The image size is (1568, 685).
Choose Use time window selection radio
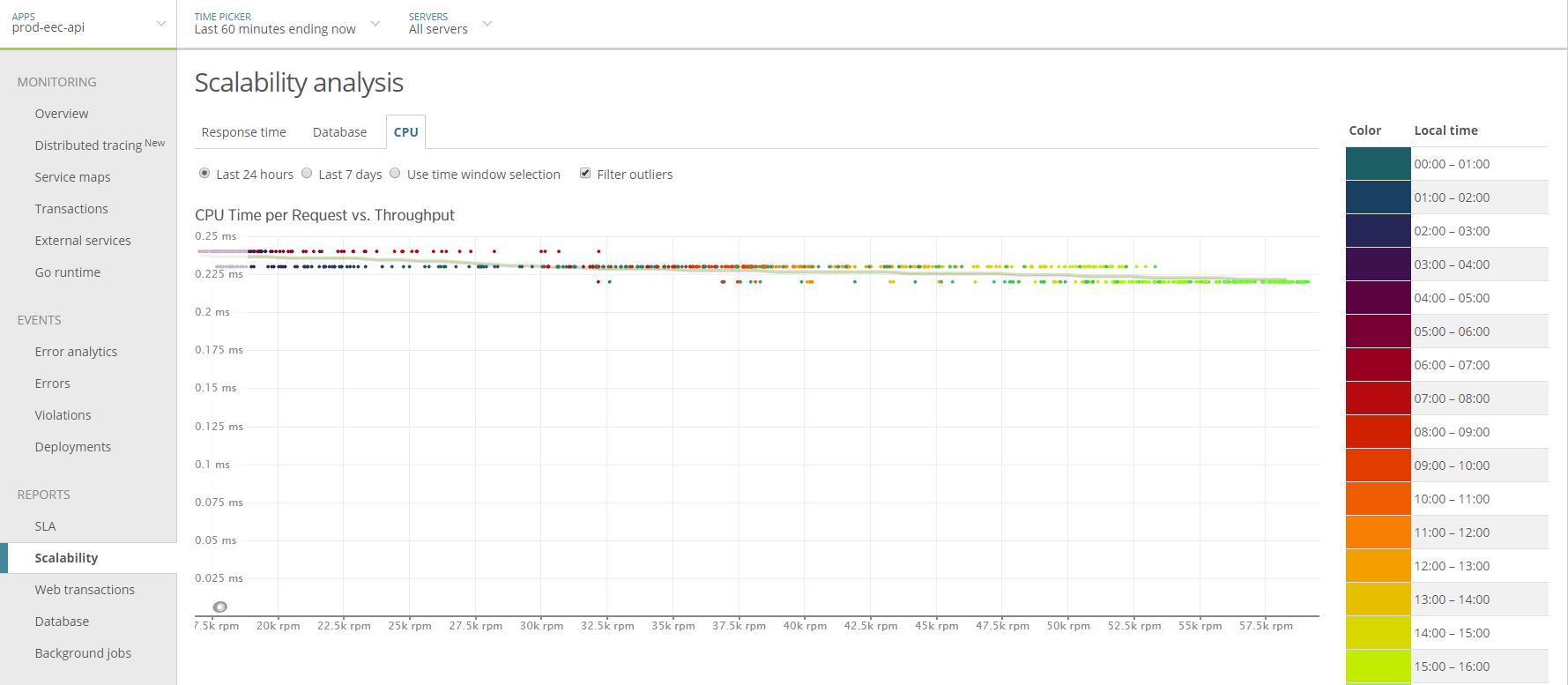395,174
